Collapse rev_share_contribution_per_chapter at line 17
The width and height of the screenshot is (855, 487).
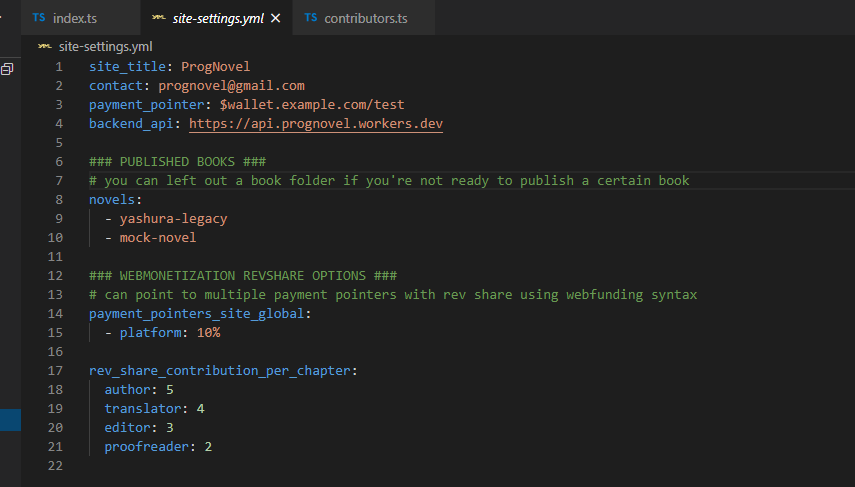(77, 371)
